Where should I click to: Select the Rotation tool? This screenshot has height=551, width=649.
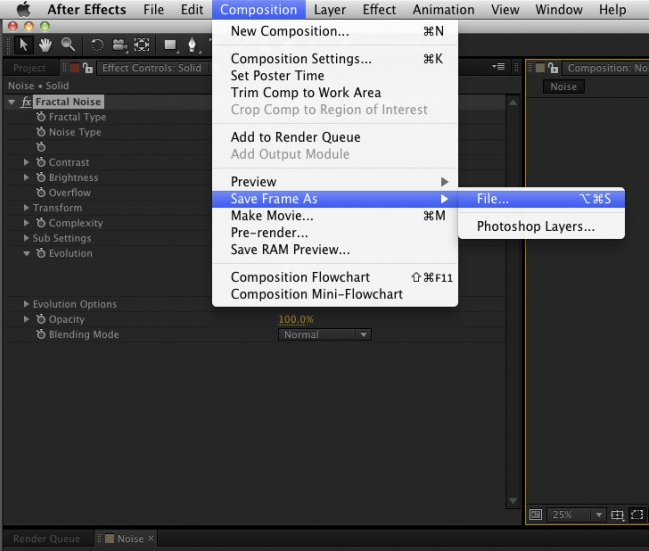pyautogui.click(x=97, y=45)
